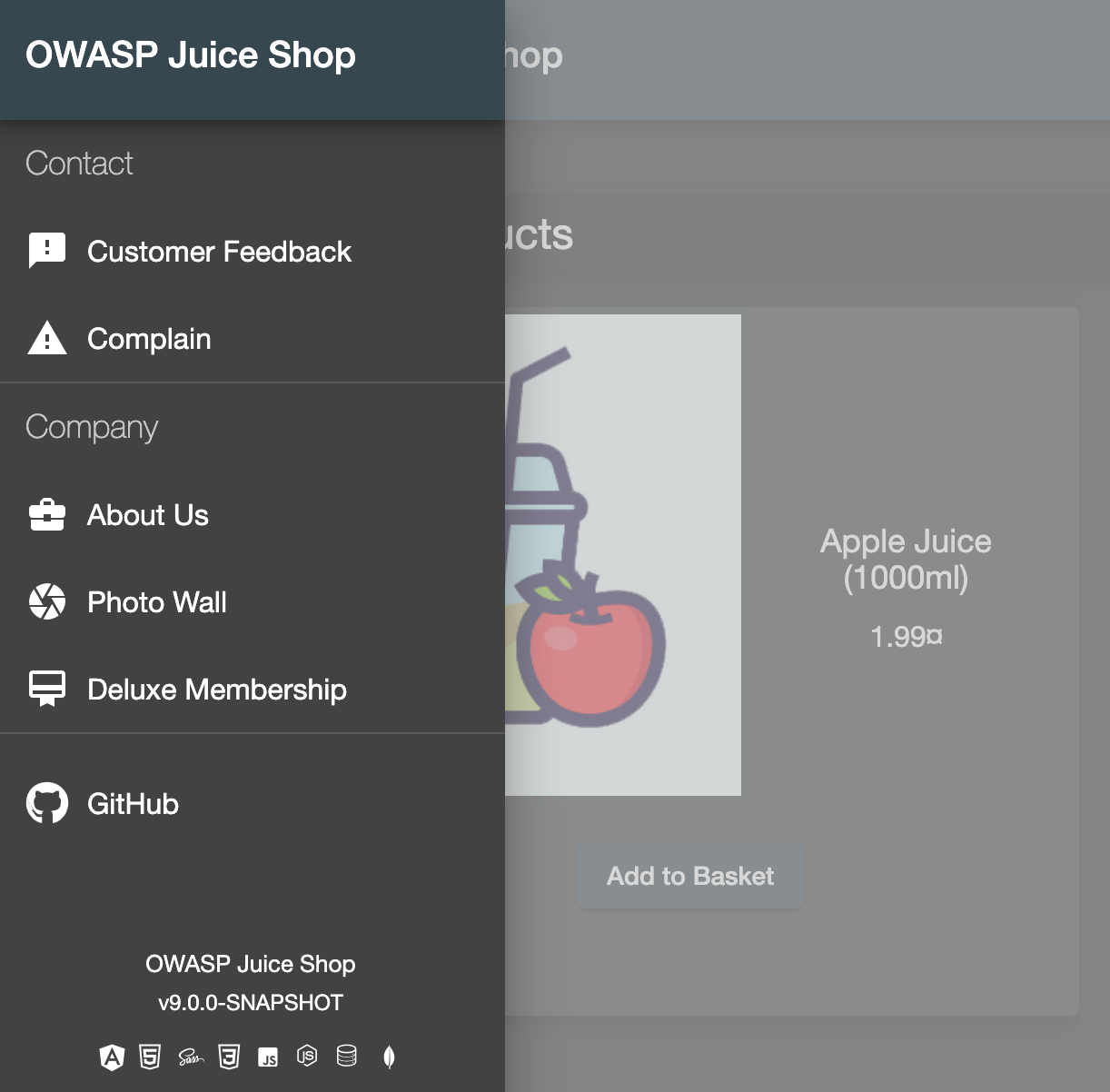Click the HTML5 logo icon
Image resolution: width=1110 pixels, height=1092 pixels.
click(150, 1057)
